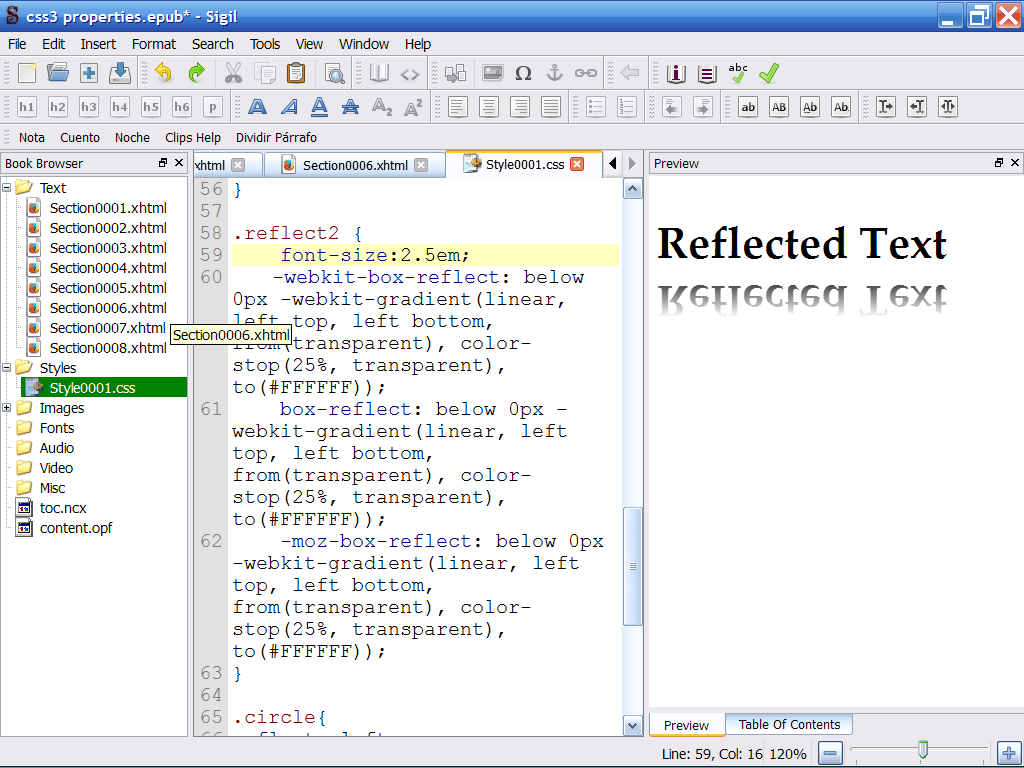Image resolution: width=1024 pixels, height=768 pixels.
Task: Click the Nota clip button
Action: pyautogui.click(x=32, y=138)
